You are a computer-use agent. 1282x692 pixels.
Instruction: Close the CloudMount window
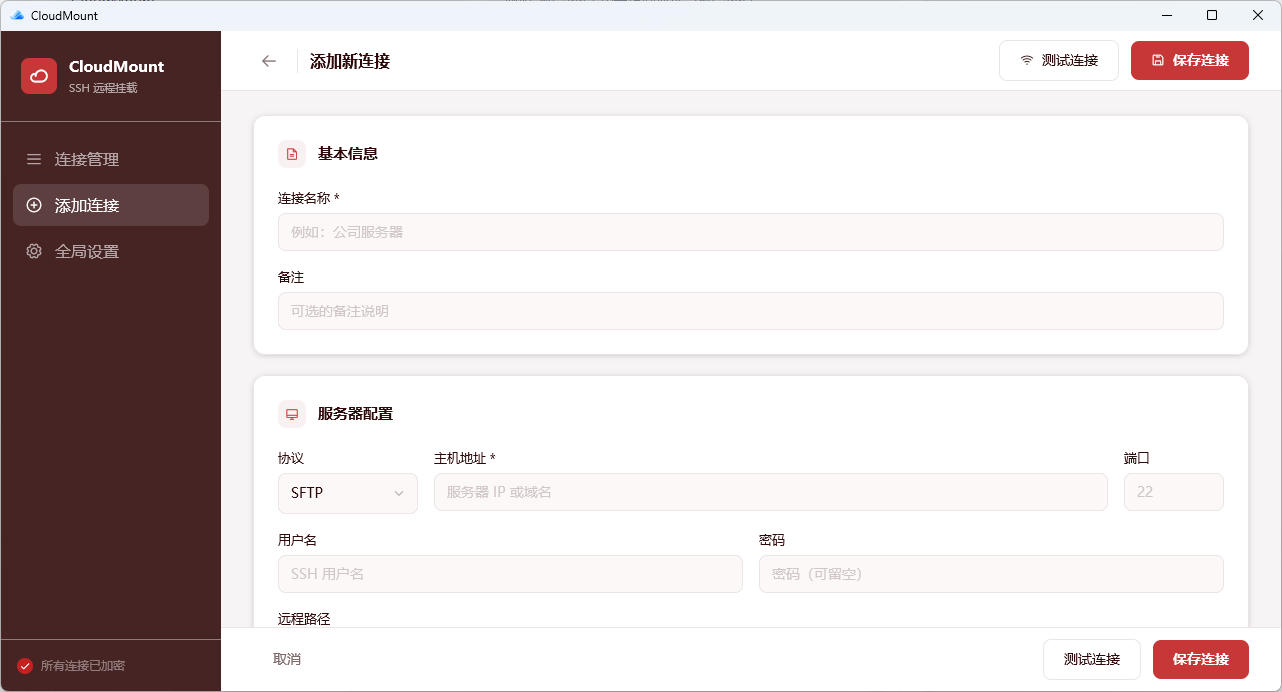click(x=1258, y=16)
